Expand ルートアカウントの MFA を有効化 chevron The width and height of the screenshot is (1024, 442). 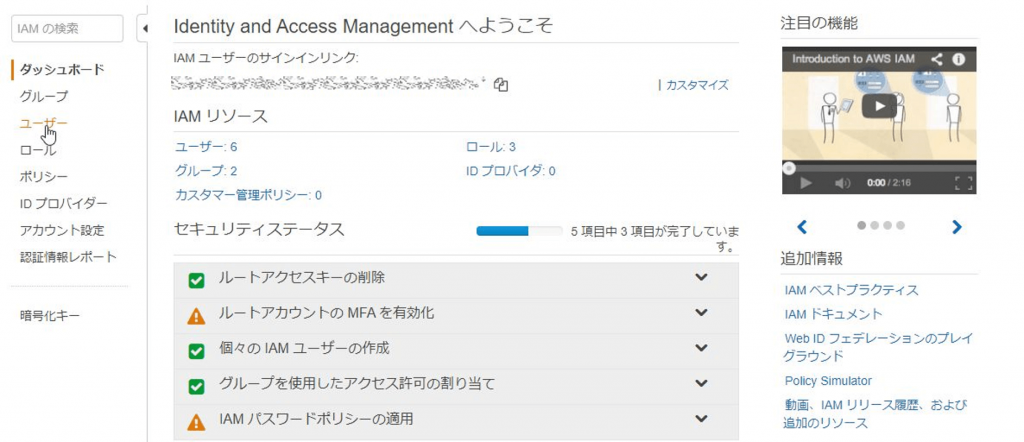[701, 312]
